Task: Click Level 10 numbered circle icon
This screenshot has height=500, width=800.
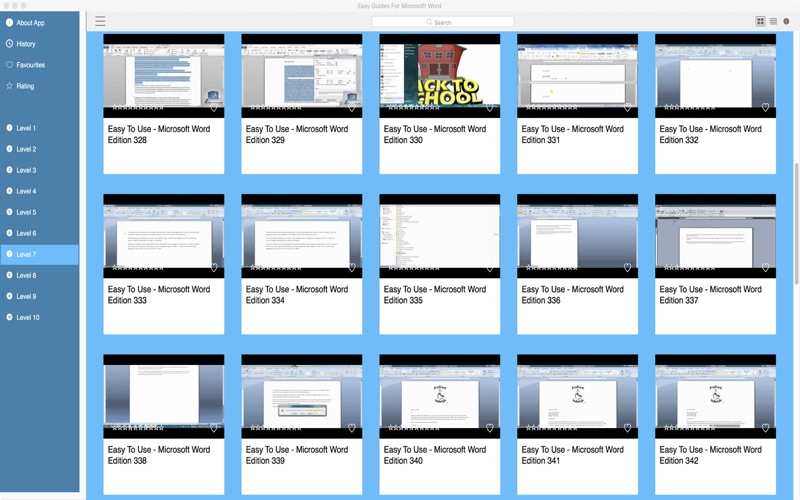Action: (x=9, y=317)
